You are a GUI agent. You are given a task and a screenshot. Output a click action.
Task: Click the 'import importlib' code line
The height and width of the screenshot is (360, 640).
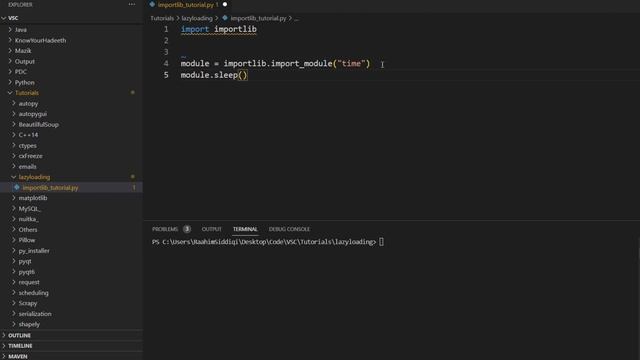[219, 29]
